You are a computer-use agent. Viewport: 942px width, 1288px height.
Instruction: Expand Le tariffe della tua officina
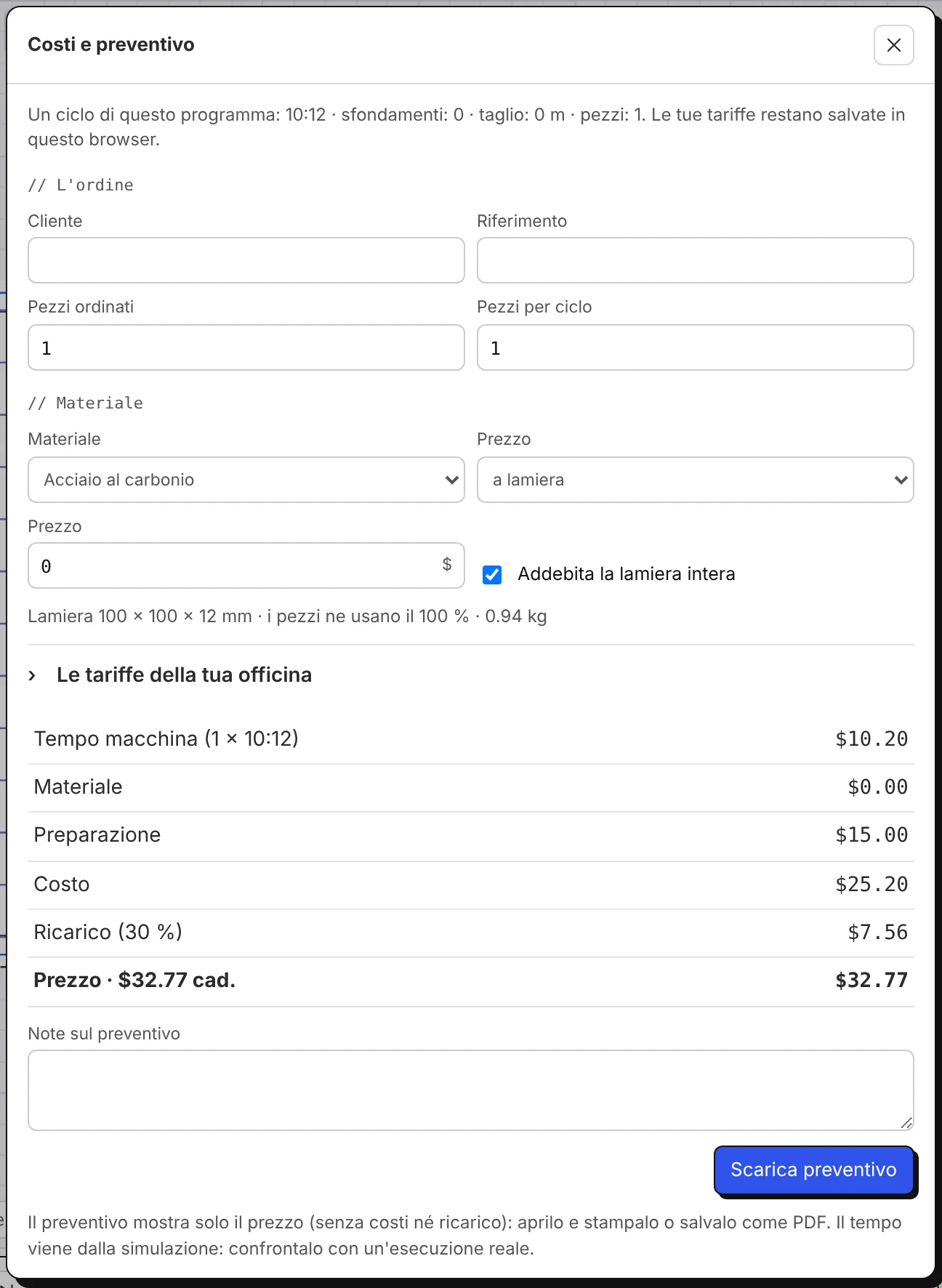tap(170, 675)
